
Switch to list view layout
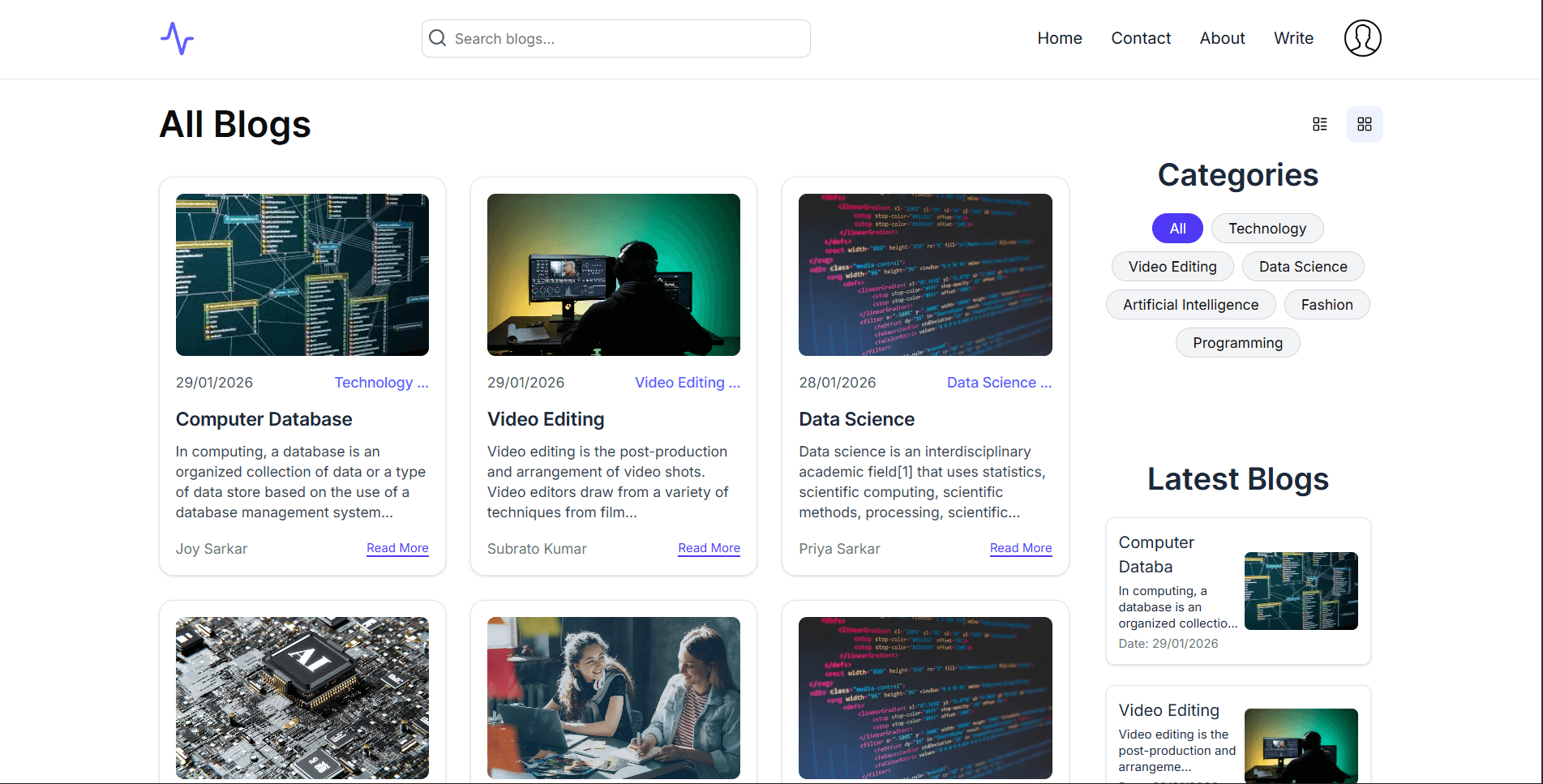coord(1320,124)
